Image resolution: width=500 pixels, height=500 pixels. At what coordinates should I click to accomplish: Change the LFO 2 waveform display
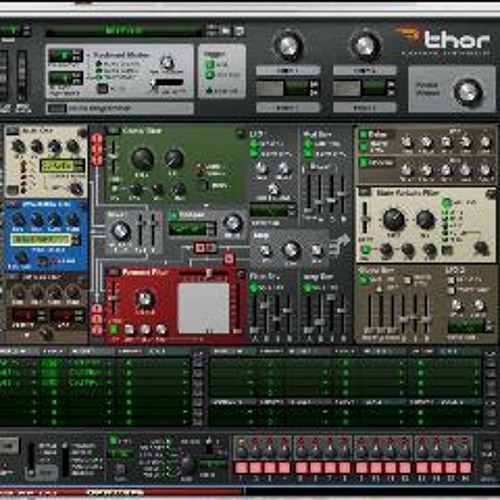466,326
